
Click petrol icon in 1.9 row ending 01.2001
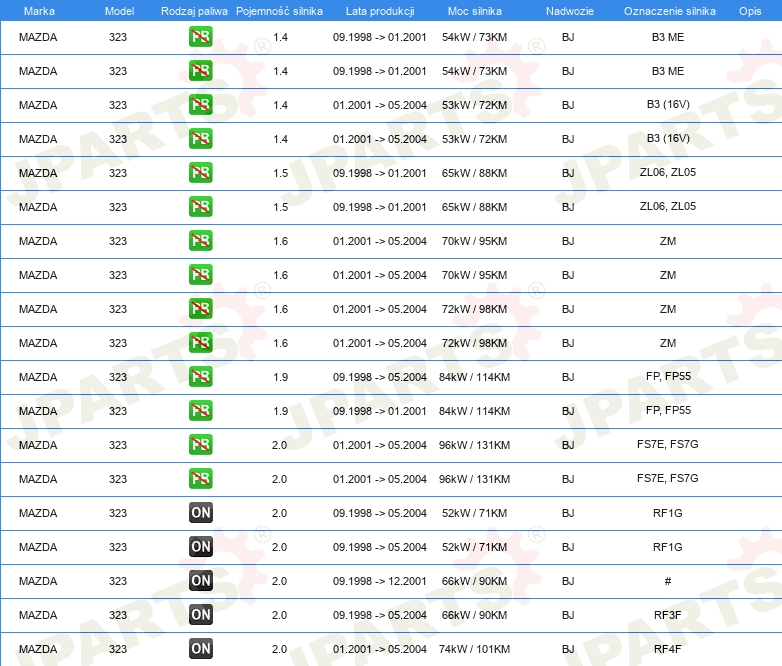[x=201, y=410]
